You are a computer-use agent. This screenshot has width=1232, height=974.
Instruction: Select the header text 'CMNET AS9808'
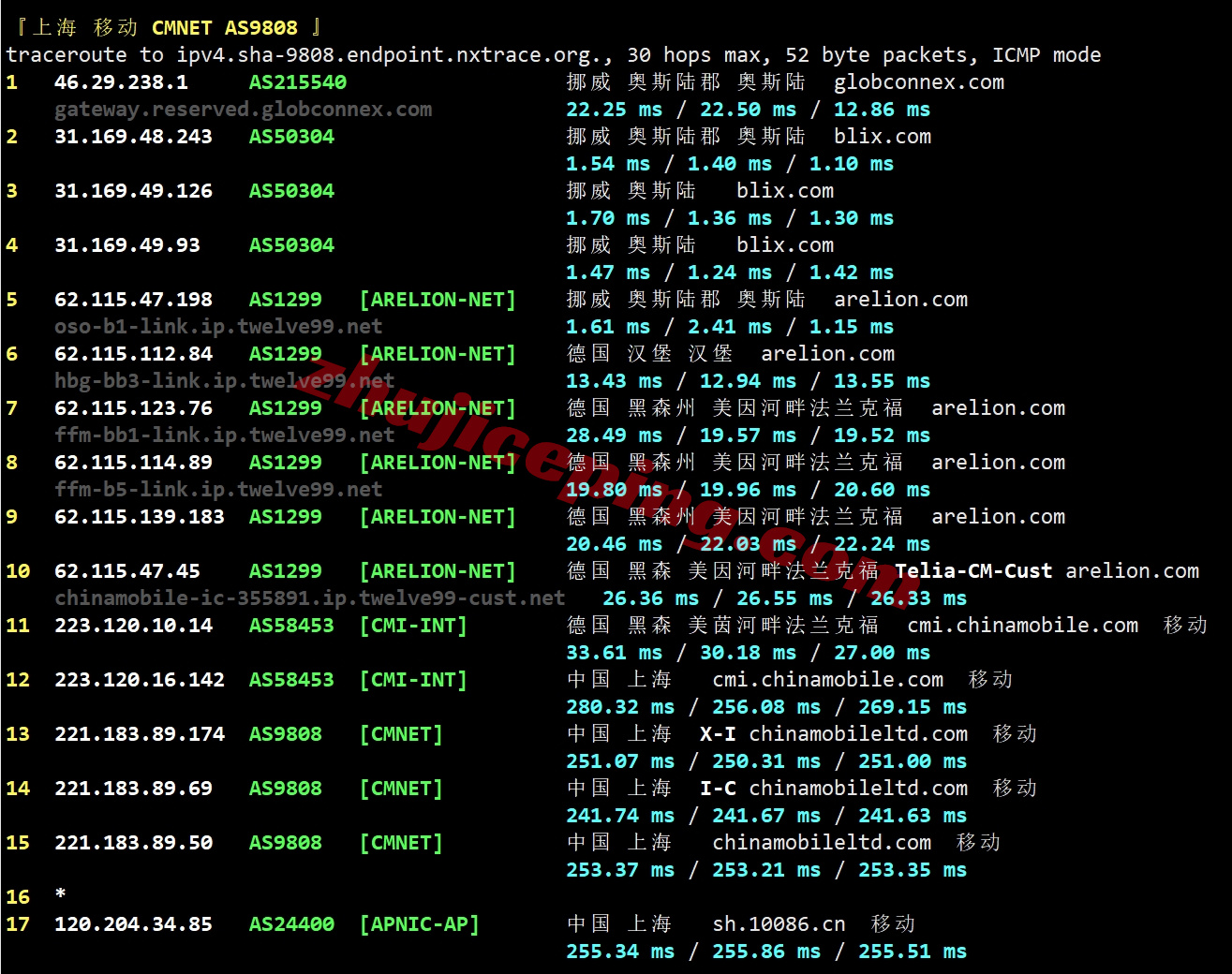(x=224, y=28)
